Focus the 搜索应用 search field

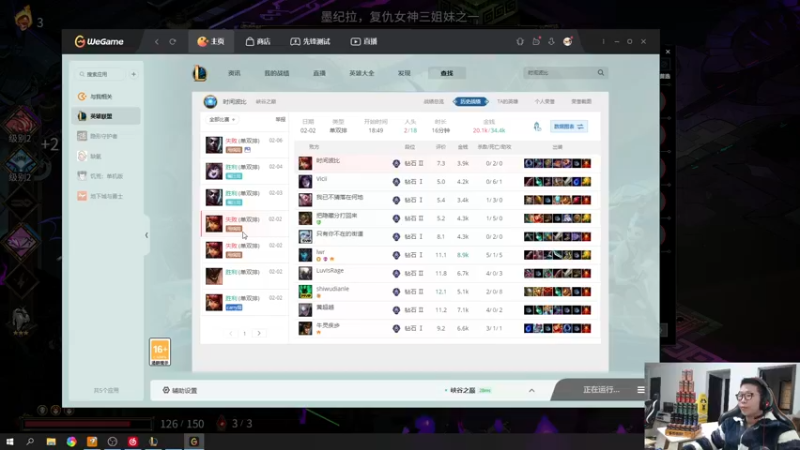tap(100, 74)
